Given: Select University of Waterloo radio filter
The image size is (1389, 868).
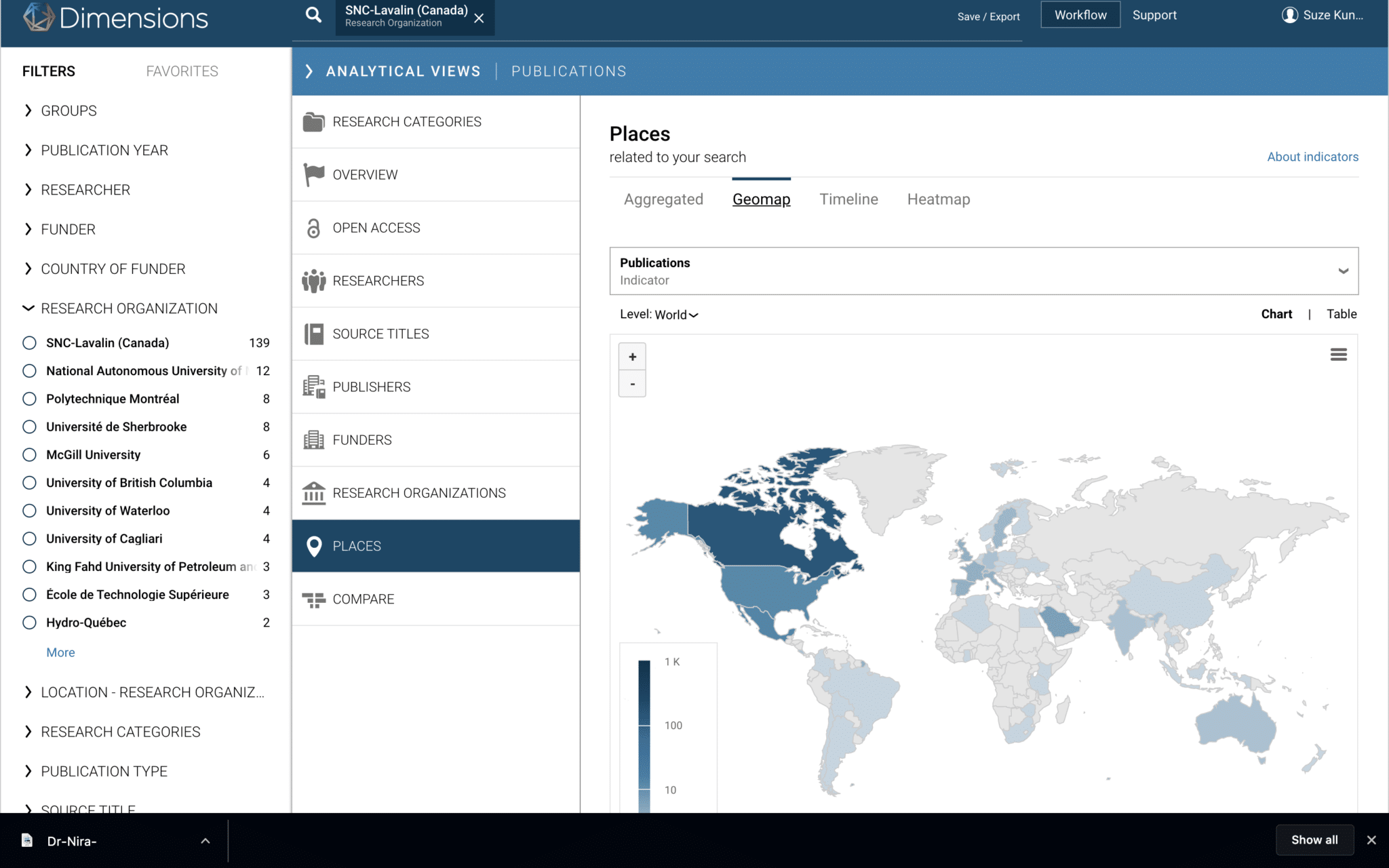Looking at the screenshot, I should click(29, 511).
